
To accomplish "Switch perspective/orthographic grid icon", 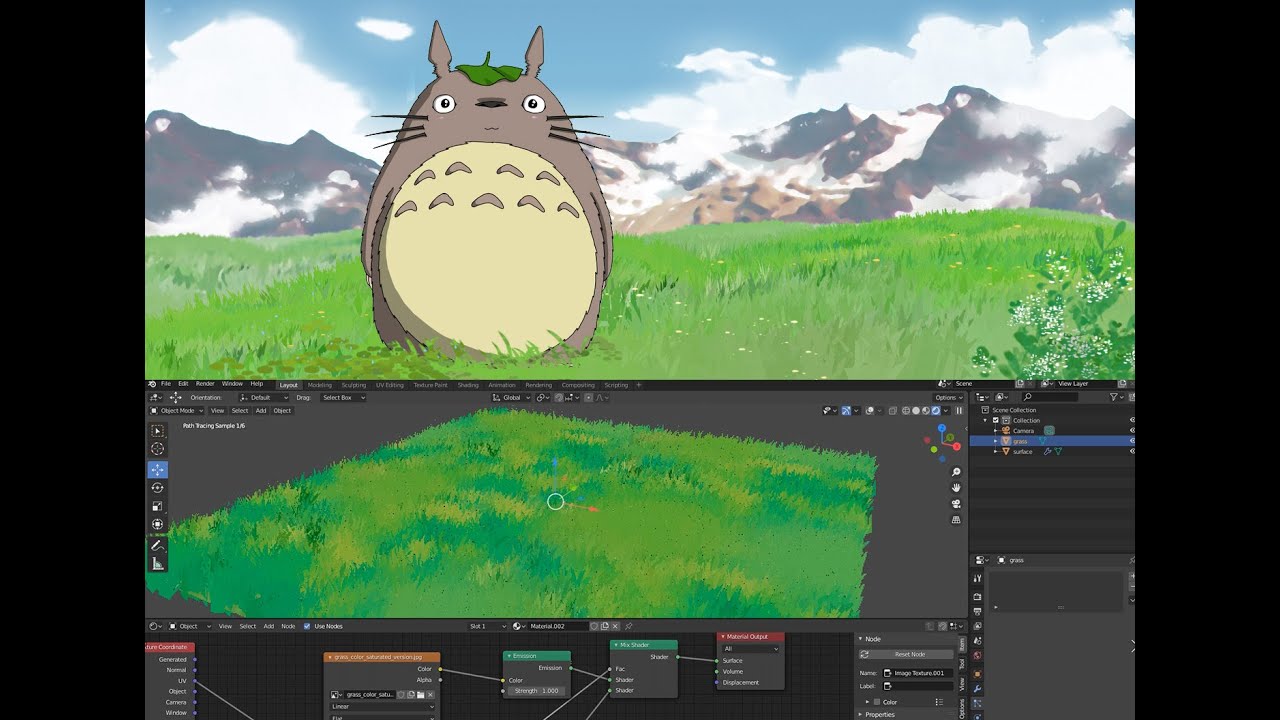I will [x=956, y=520].
